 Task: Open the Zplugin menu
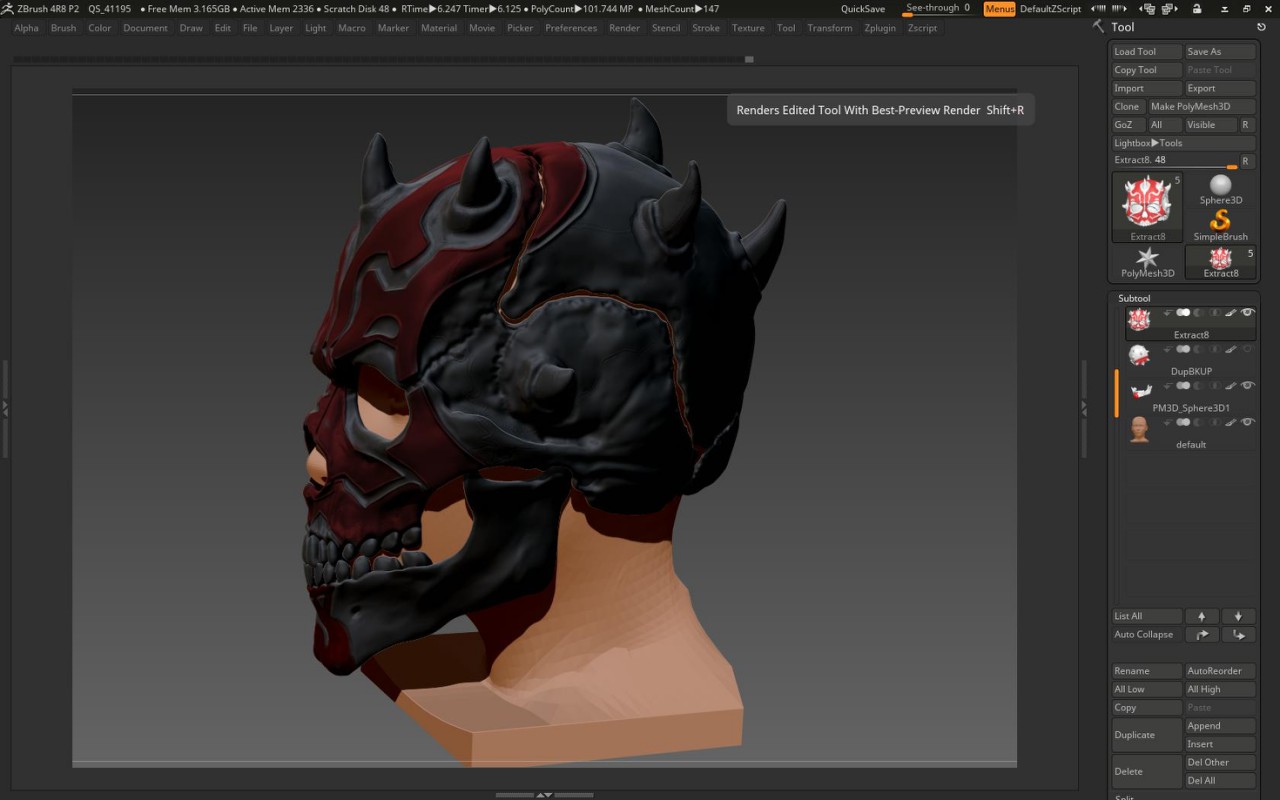[880, 28]
